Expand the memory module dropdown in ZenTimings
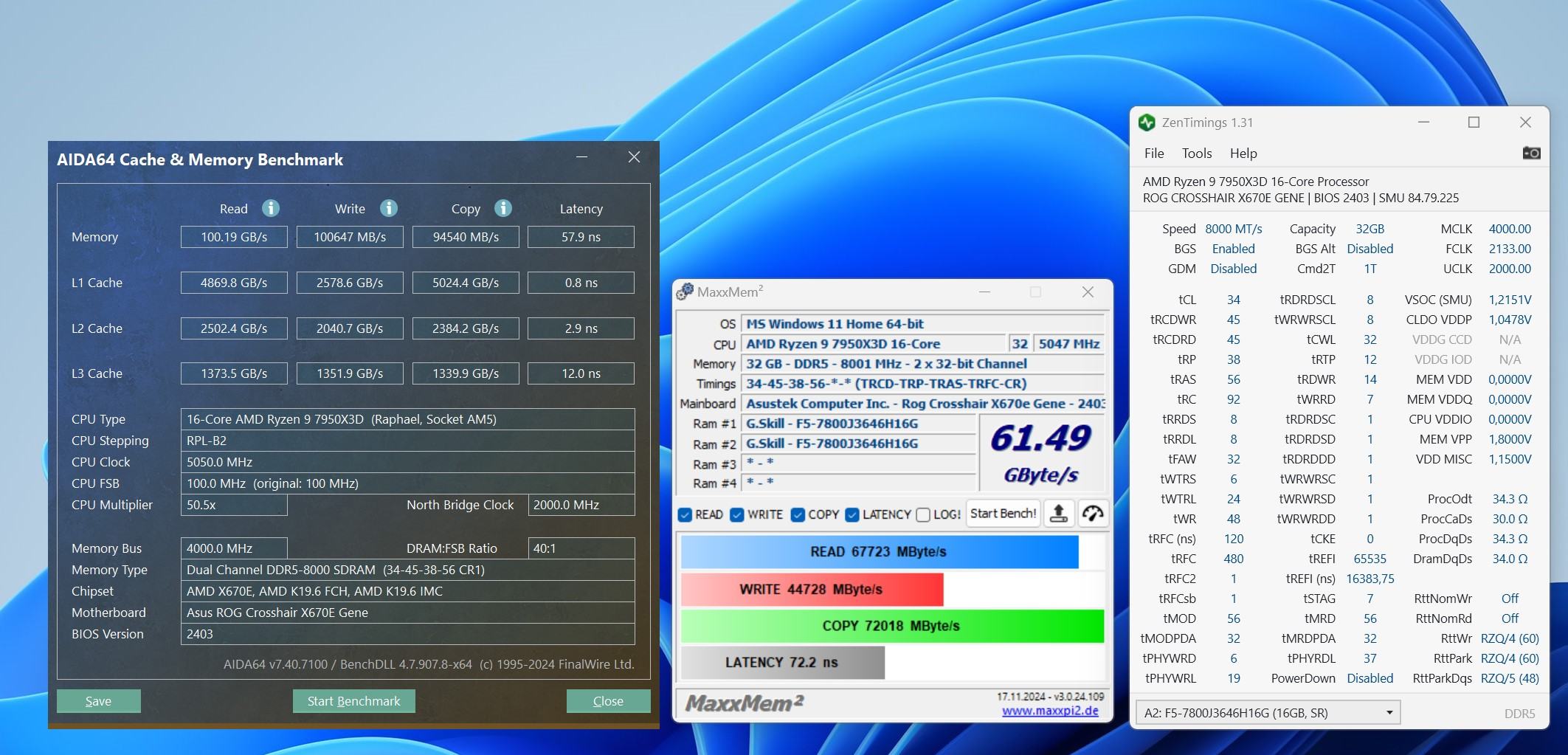This screenshot has height=755, width=1568. (x=1389, y=713)
